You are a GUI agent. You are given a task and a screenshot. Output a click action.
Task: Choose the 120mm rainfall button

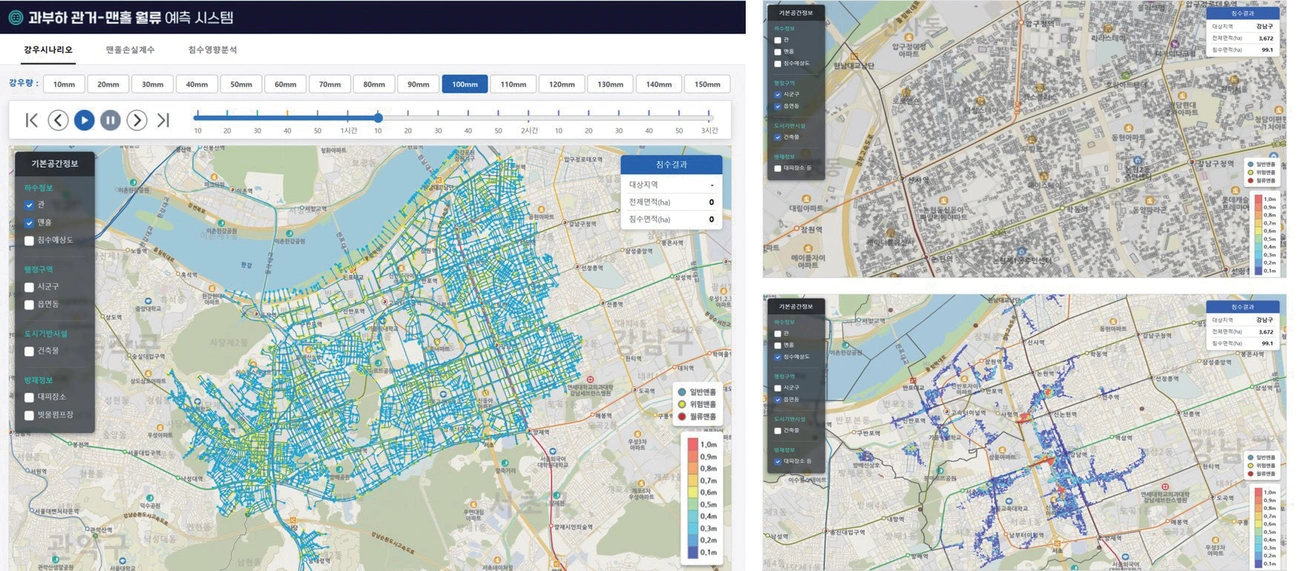point(561,84)
